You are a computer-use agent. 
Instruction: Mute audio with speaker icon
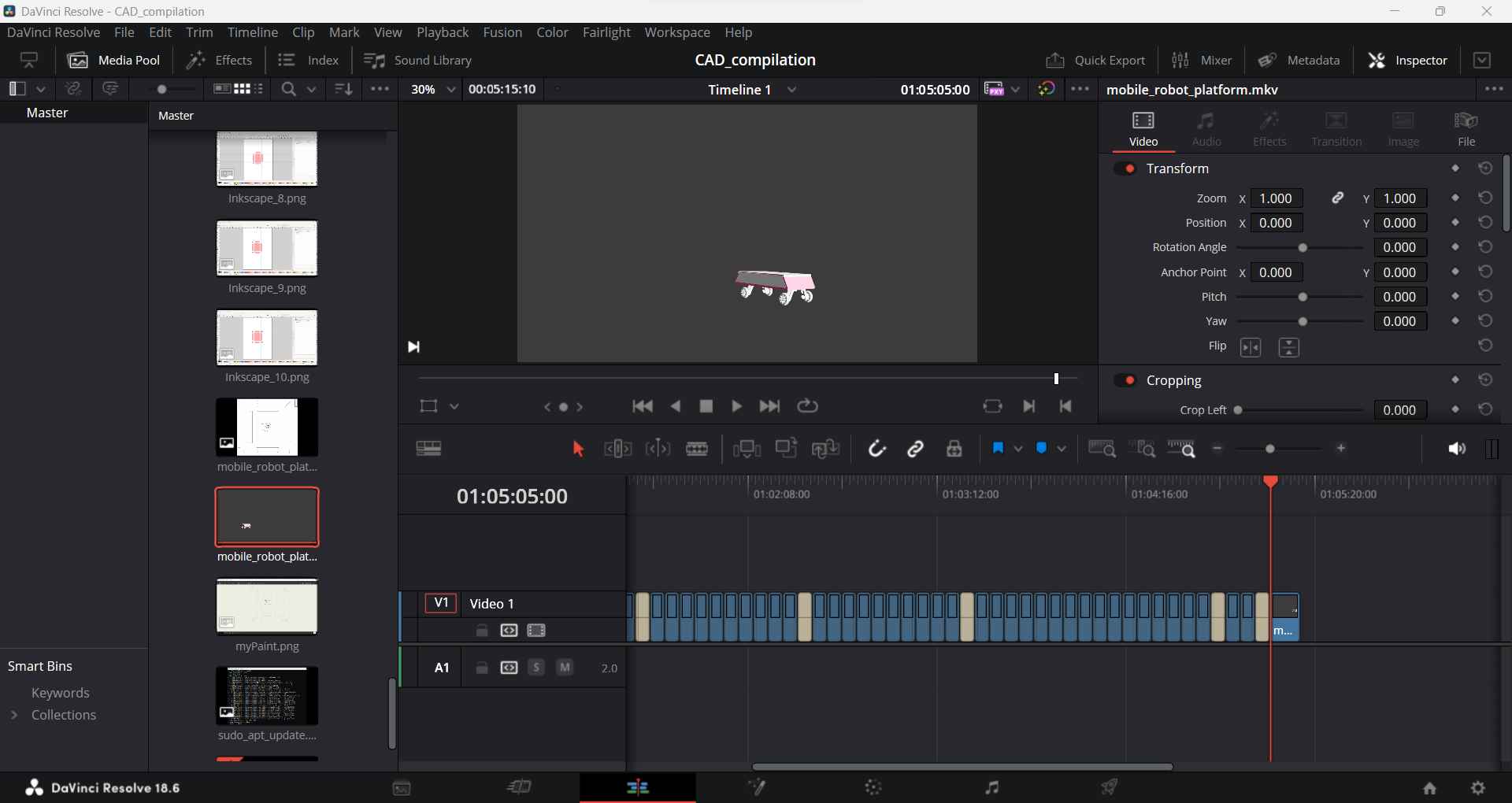tap(1457, 449)
